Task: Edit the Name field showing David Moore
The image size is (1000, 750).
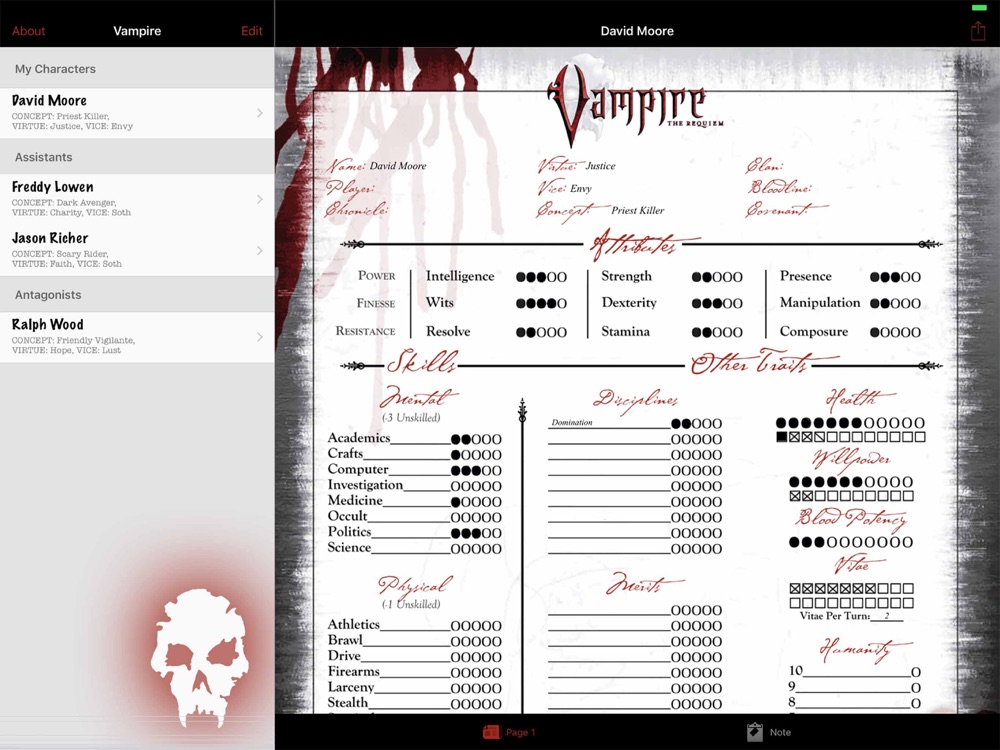Action: pos(398,166)
